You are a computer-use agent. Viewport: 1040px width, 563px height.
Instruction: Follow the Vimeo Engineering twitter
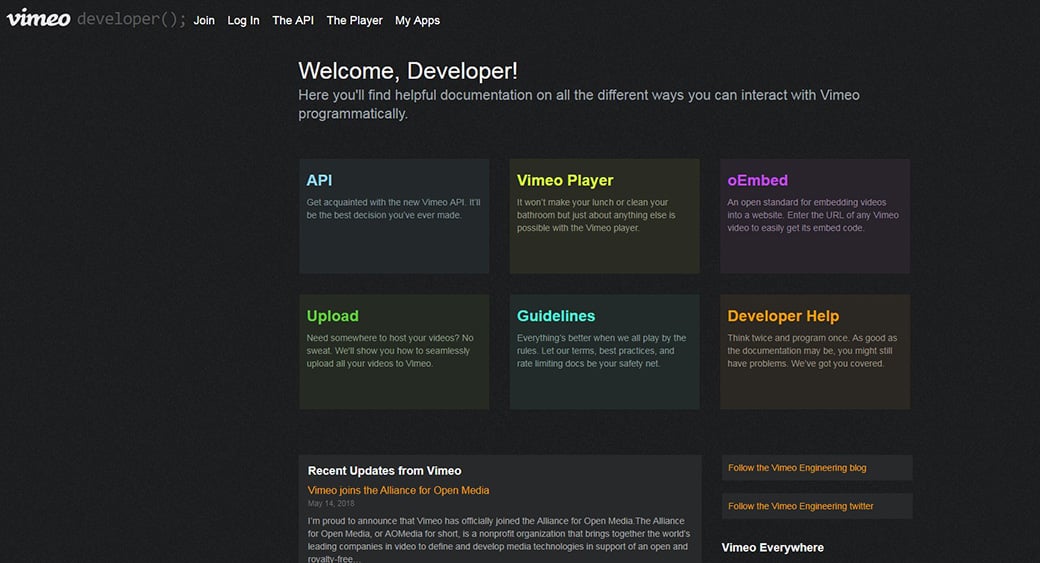point(800,506)
